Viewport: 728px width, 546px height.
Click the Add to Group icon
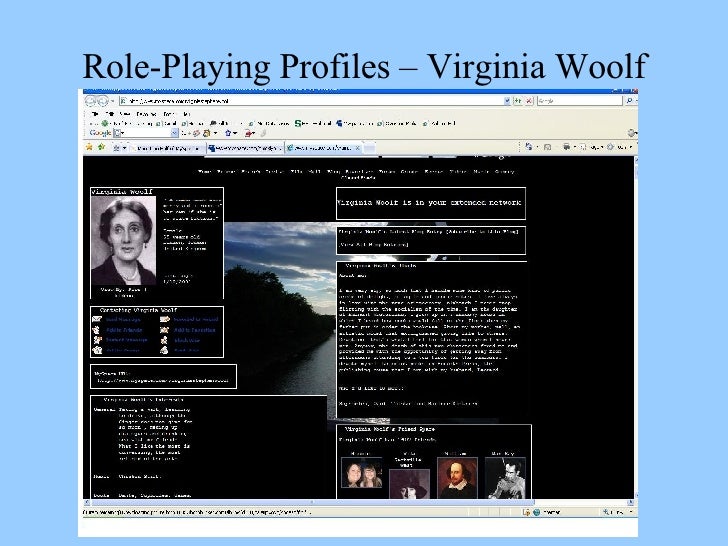99,351
